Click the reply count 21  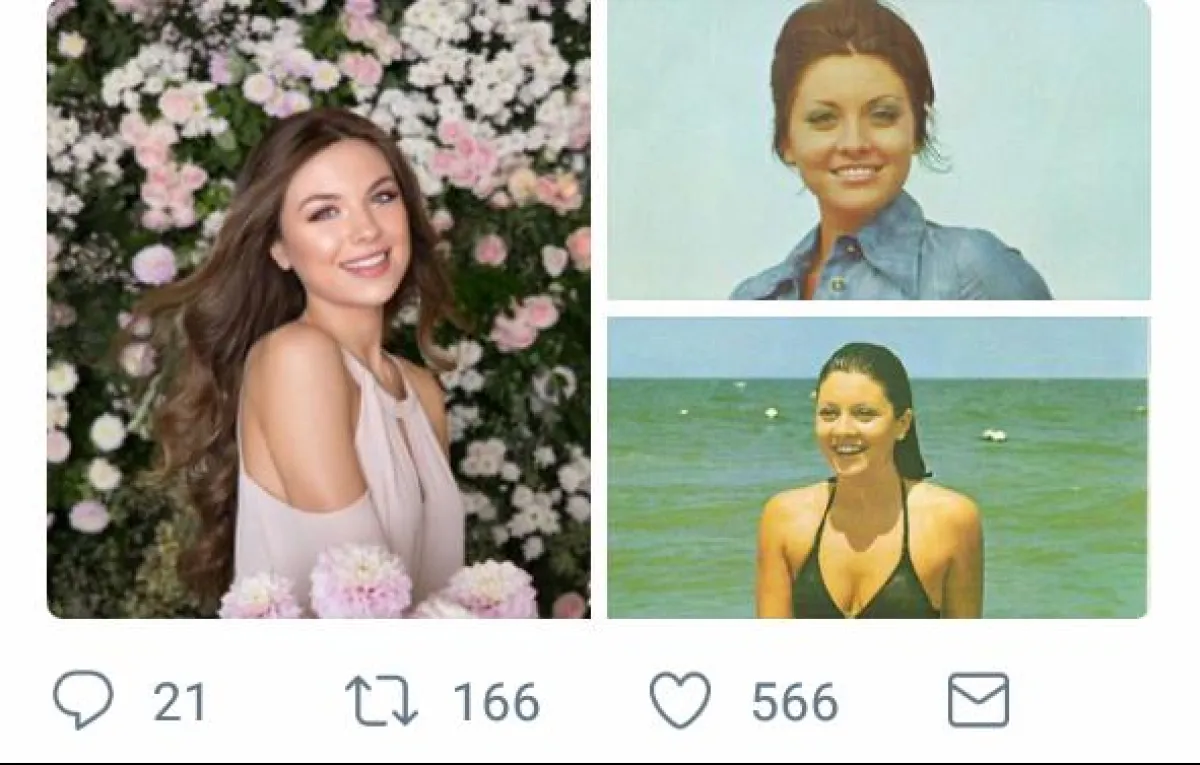click(x=180, y=702)
